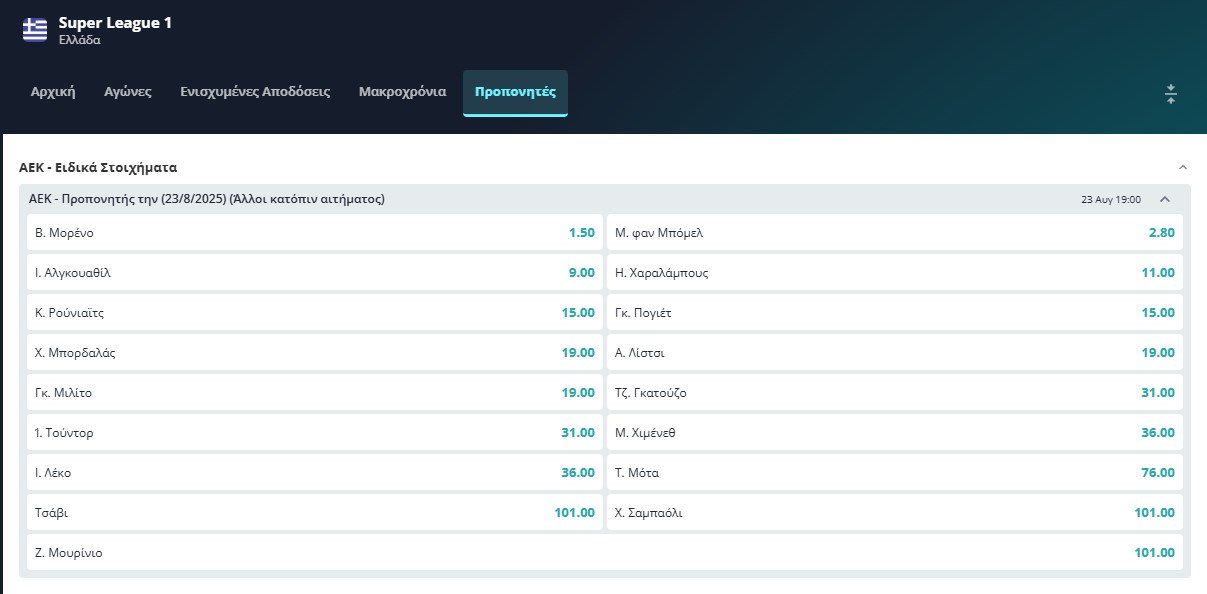Pick Μ. φαν Μπόμελ at 2.80
Image resolution: width=1207 pixels, height=594 pixels.
click(895, 232)
